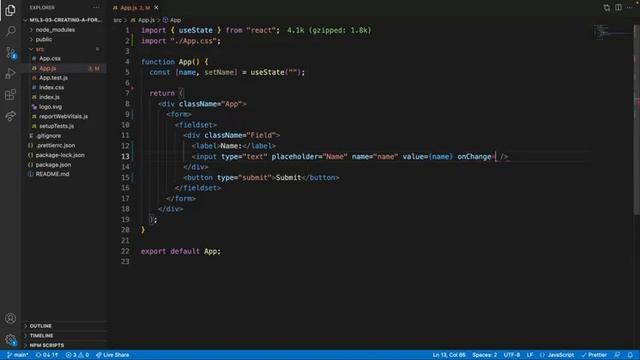Change the JavaScript language mode
Image resolution: width=640 pixels, height=360 pixels.
(x=557, y=355)
